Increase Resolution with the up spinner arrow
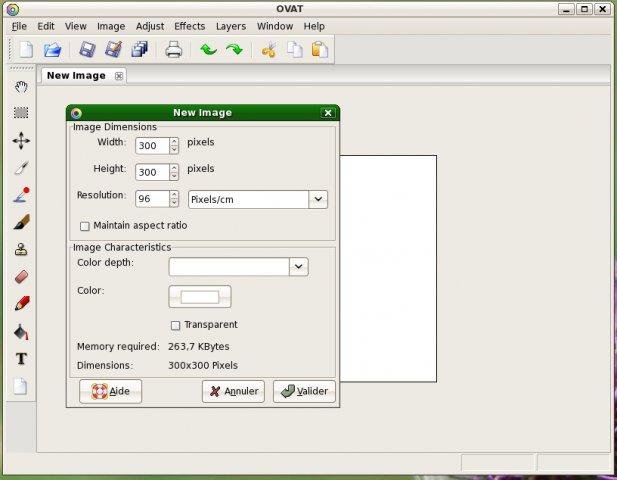Image resolution: width=617 pixels, height=480 pixels. click(174, 194)
